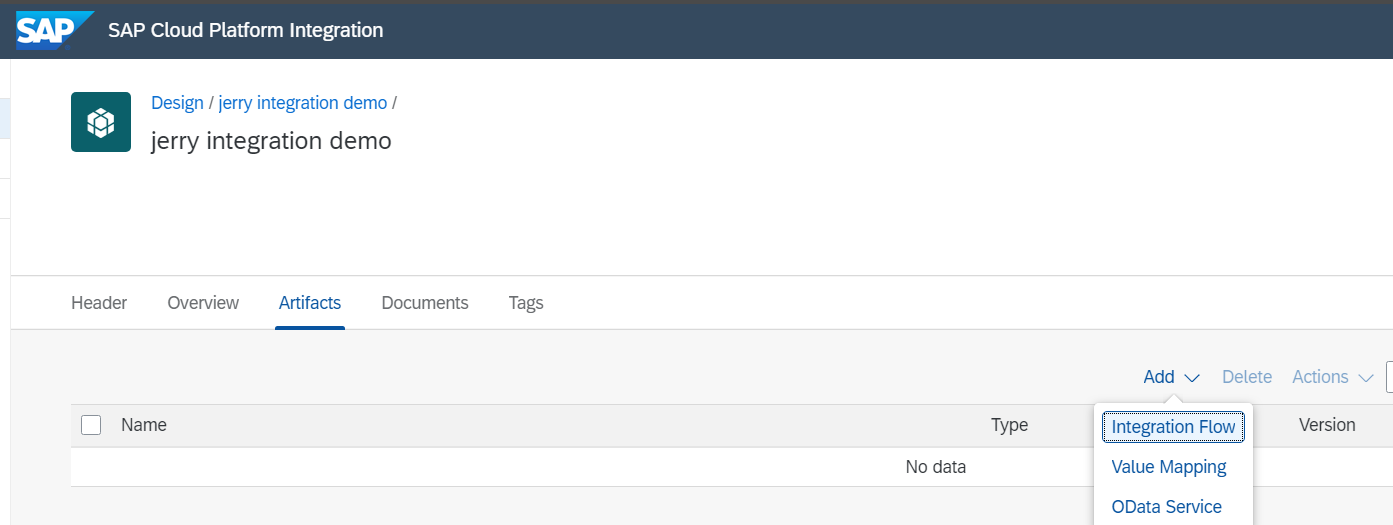Click the Type column header
This screenshot has width=1393, height=525.
point(1009,425)
